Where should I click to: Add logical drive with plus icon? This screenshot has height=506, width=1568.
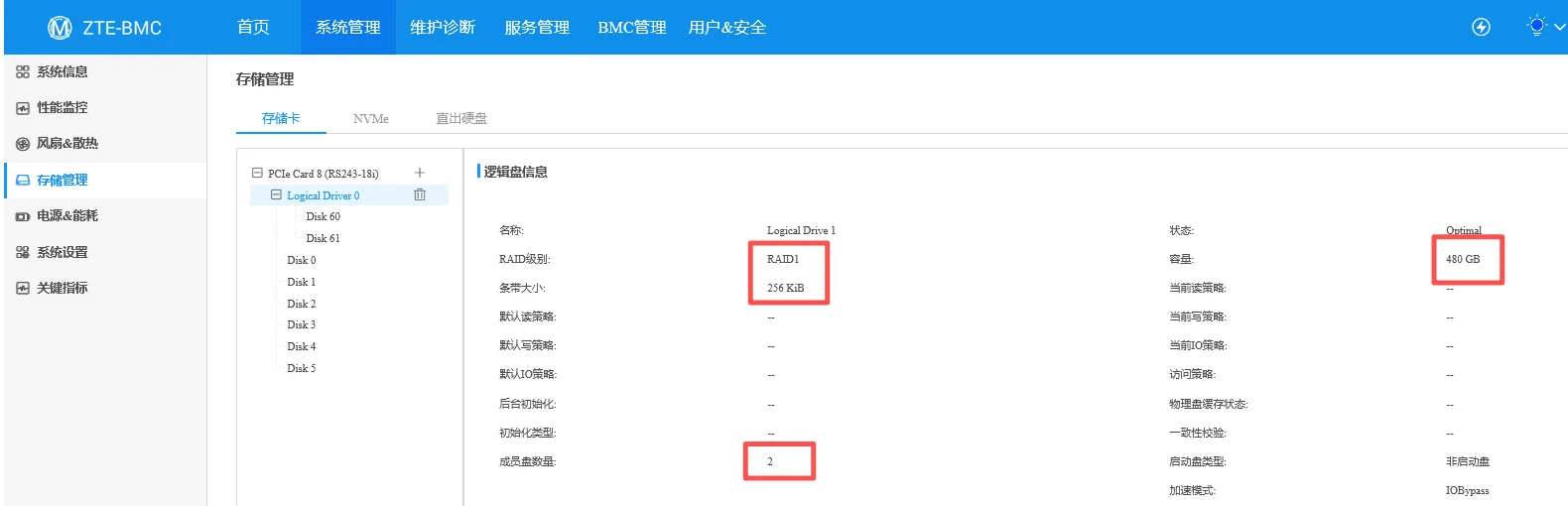coord(419,173)
